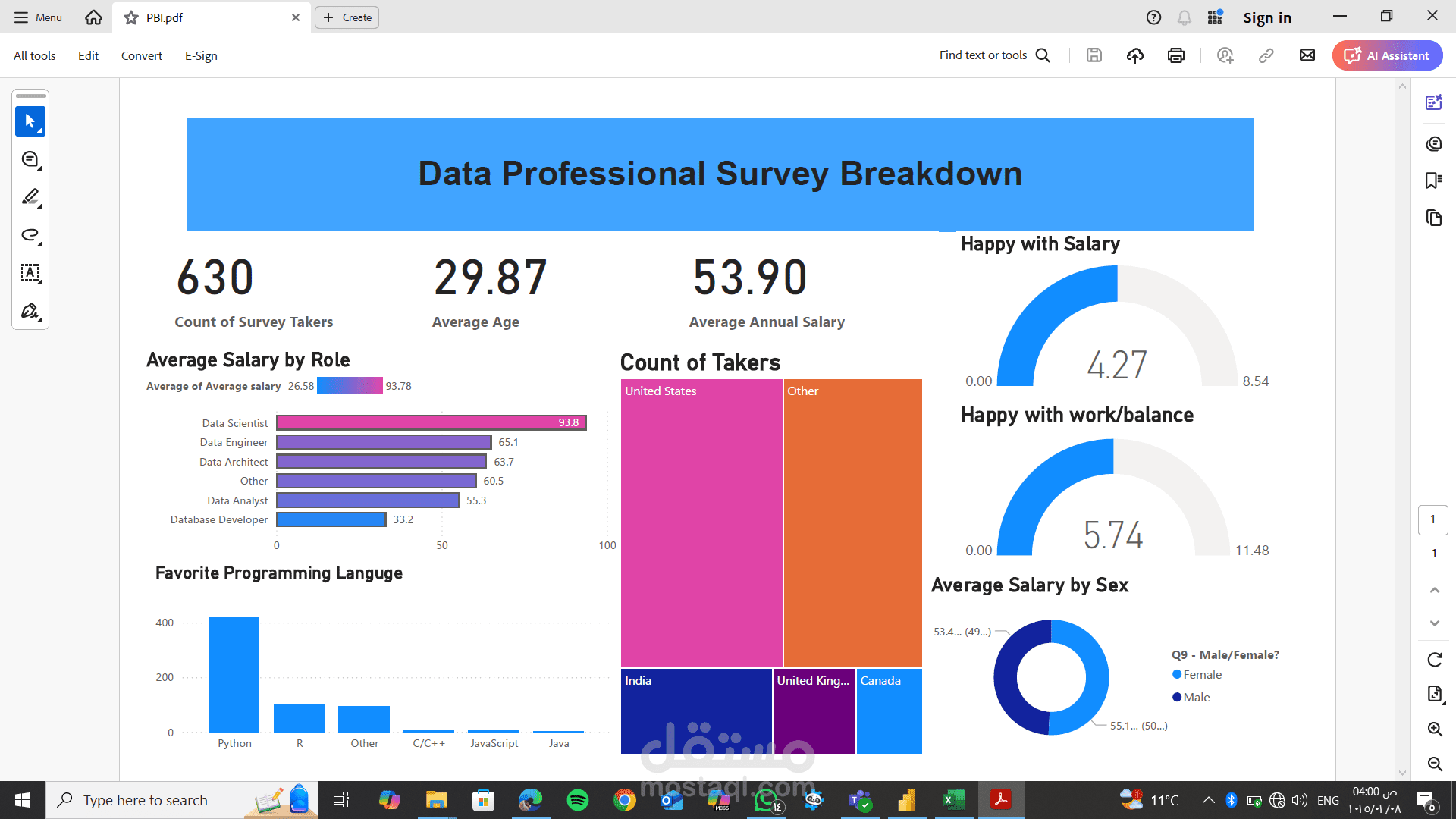Image resolution: width=1456 pixels, height=819 pixels.
Task: Click Find text or tools search
Action: pyautogui.click(x=995, y=55)
